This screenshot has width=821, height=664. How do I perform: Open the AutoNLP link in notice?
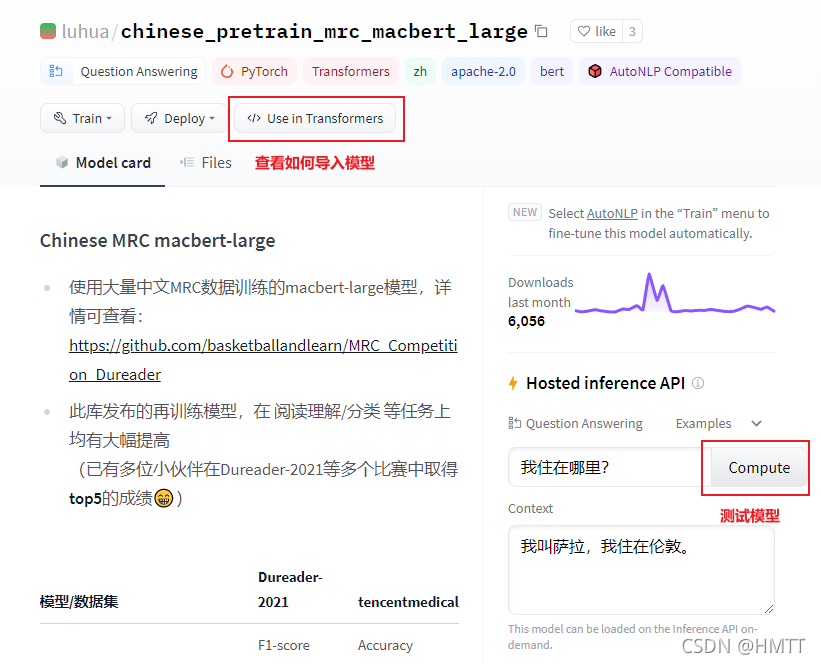(x=612, y=214)
